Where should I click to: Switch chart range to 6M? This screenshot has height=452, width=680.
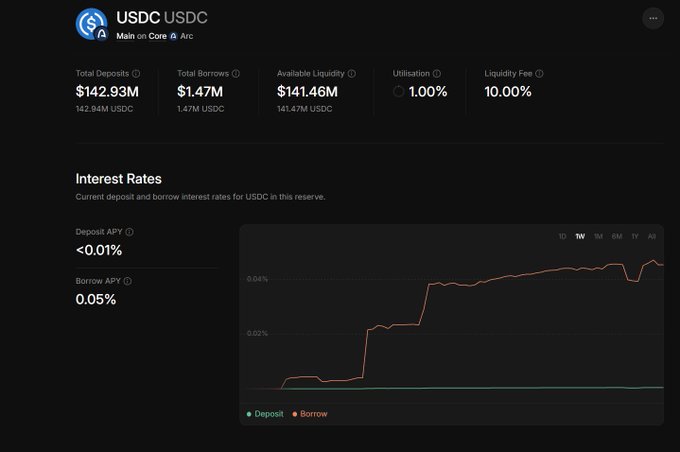coord(617,236)
